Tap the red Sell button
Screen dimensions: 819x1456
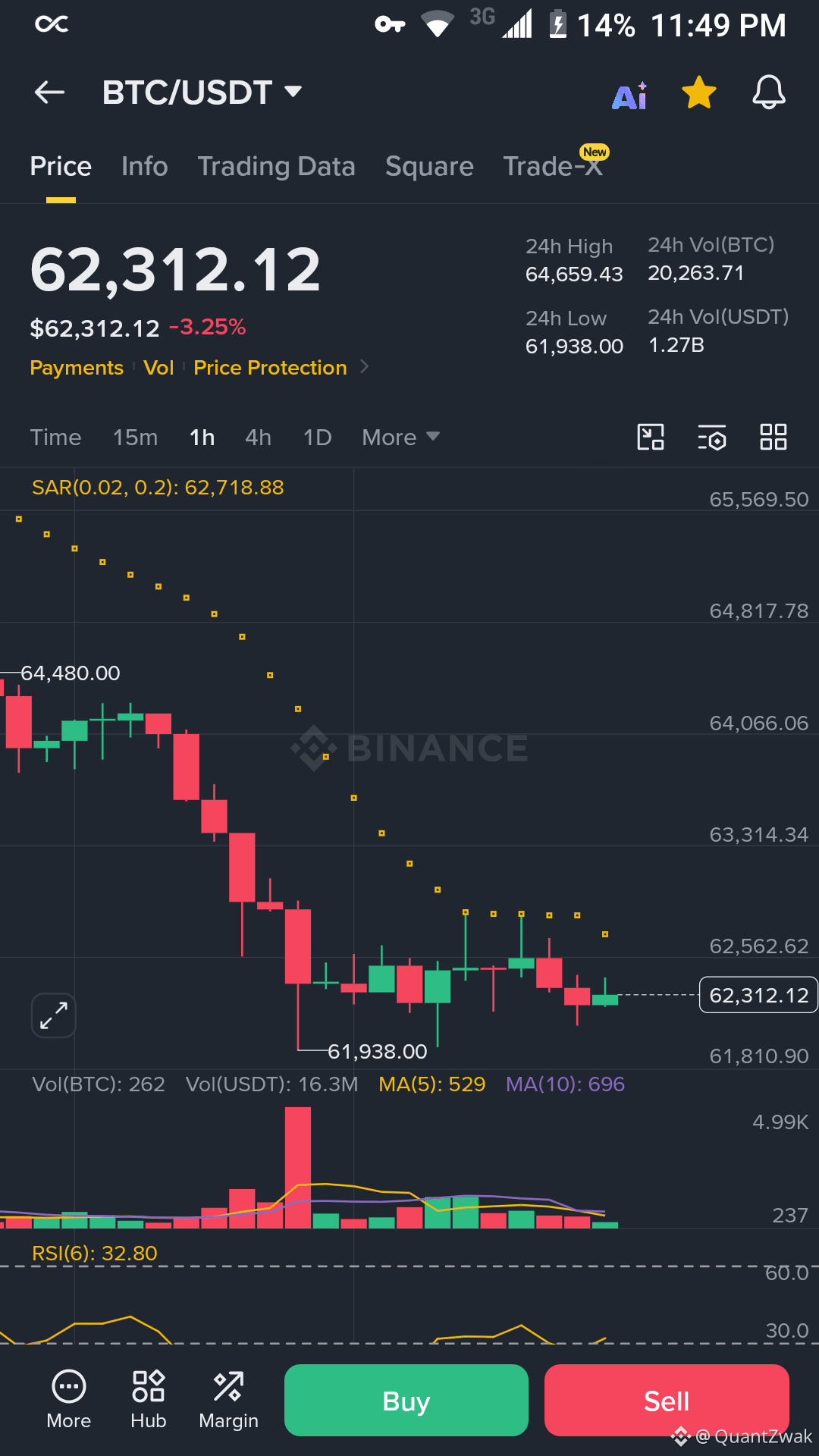coord(667,1401)
